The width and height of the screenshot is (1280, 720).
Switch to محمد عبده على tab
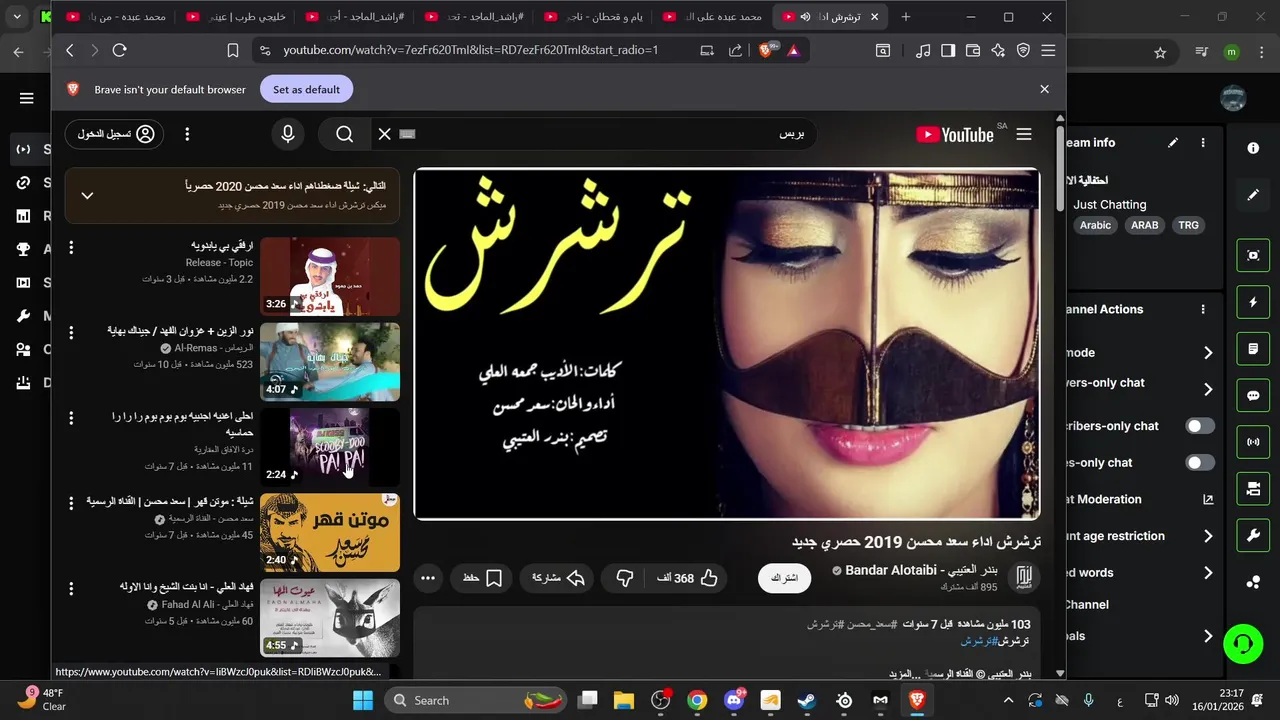(711, 17)
